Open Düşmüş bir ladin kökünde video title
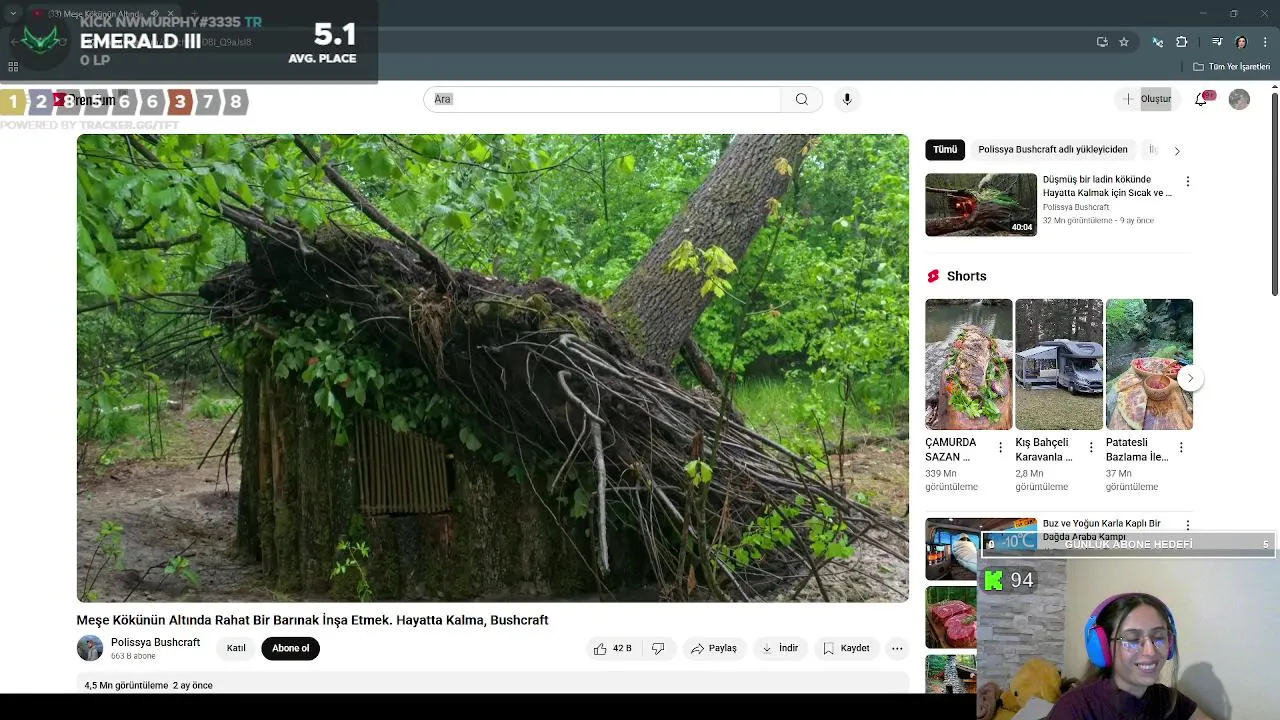 coord(1107,186)
